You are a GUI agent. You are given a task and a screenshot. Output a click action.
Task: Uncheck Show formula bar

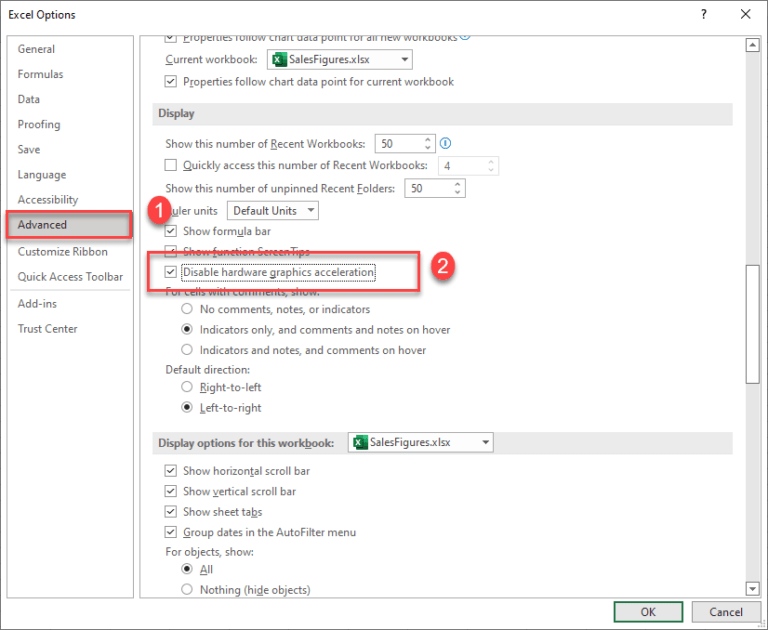[170, 231]
